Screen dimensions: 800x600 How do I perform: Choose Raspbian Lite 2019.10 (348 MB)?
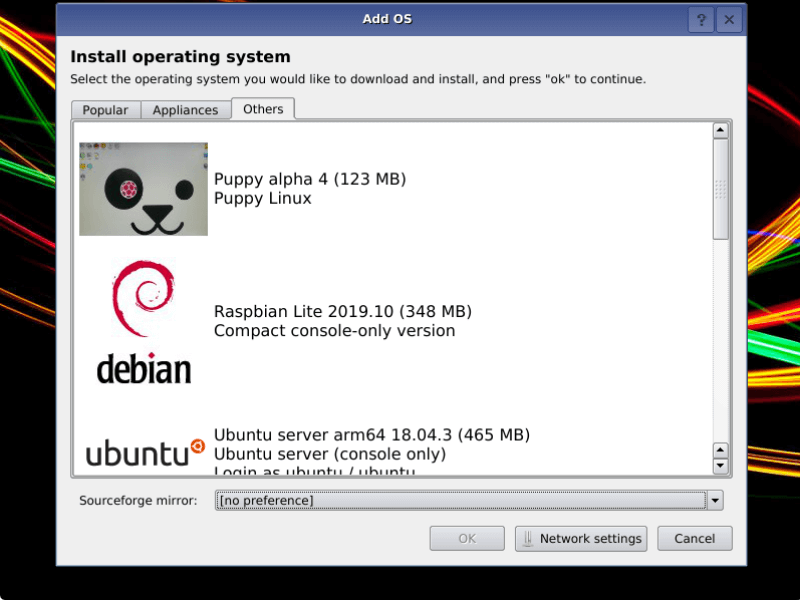point(343,311)
